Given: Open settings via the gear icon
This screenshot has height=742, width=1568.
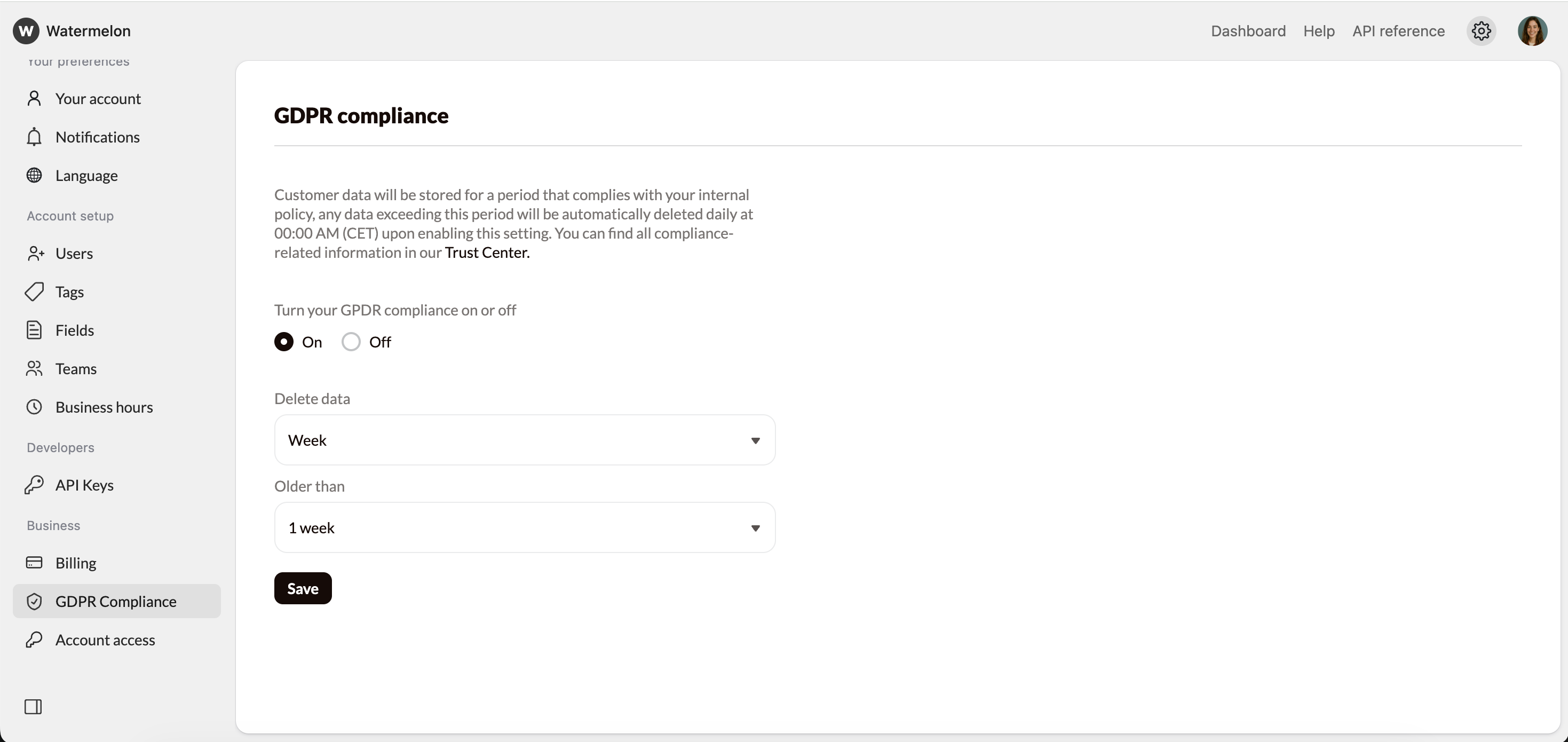Looking at the screenshot, I should click(1481, 30).
